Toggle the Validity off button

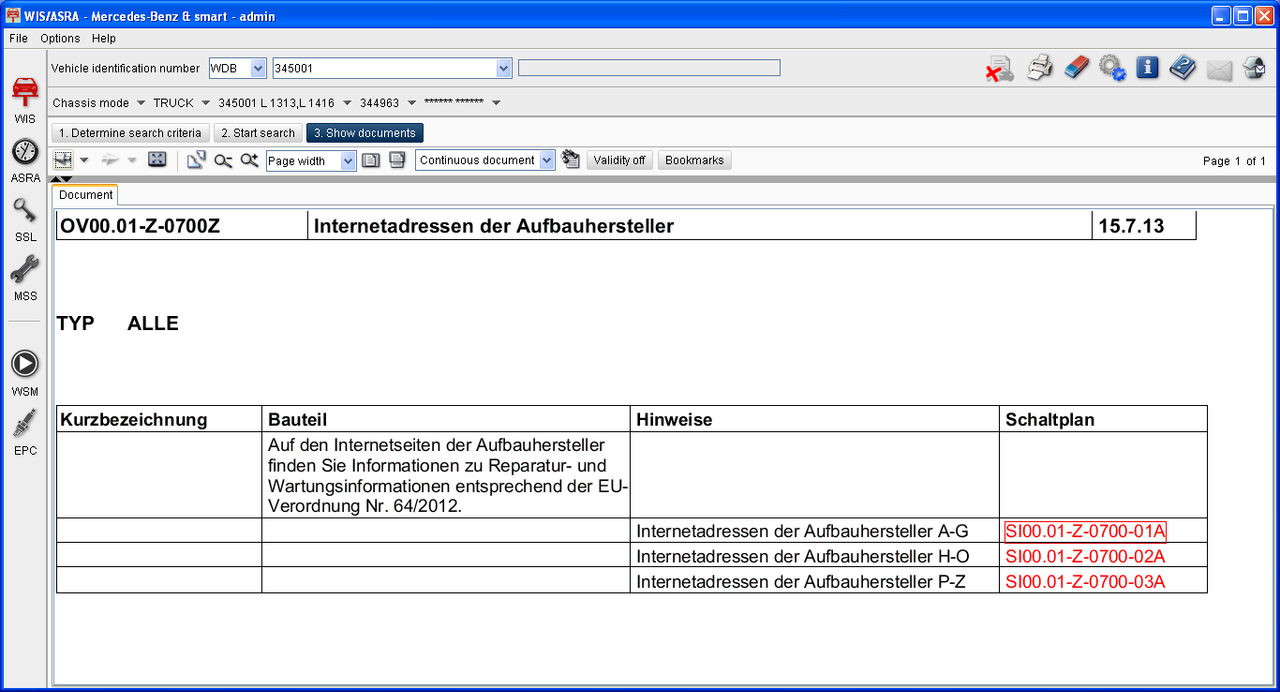tap(619, 160)
